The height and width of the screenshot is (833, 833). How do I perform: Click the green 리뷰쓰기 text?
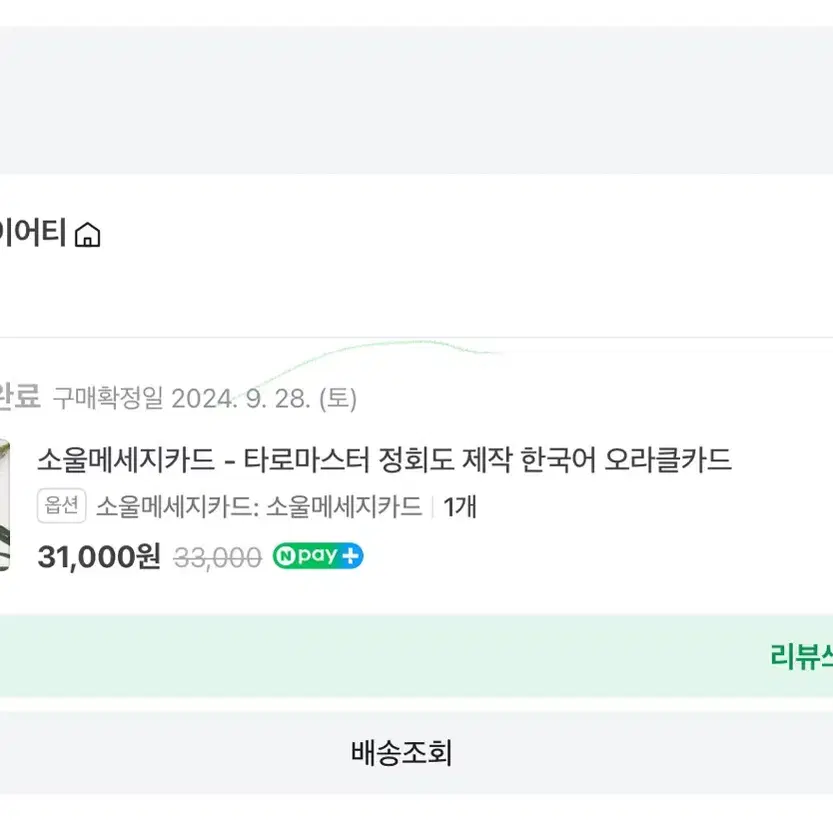(x=801, y=656)
